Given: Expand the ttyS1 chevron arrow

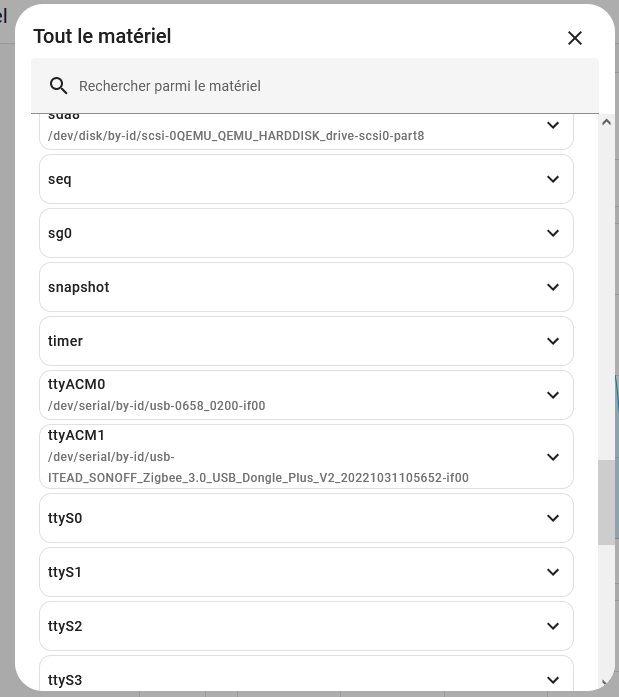Looking at the screenshot, I should 553,572.
